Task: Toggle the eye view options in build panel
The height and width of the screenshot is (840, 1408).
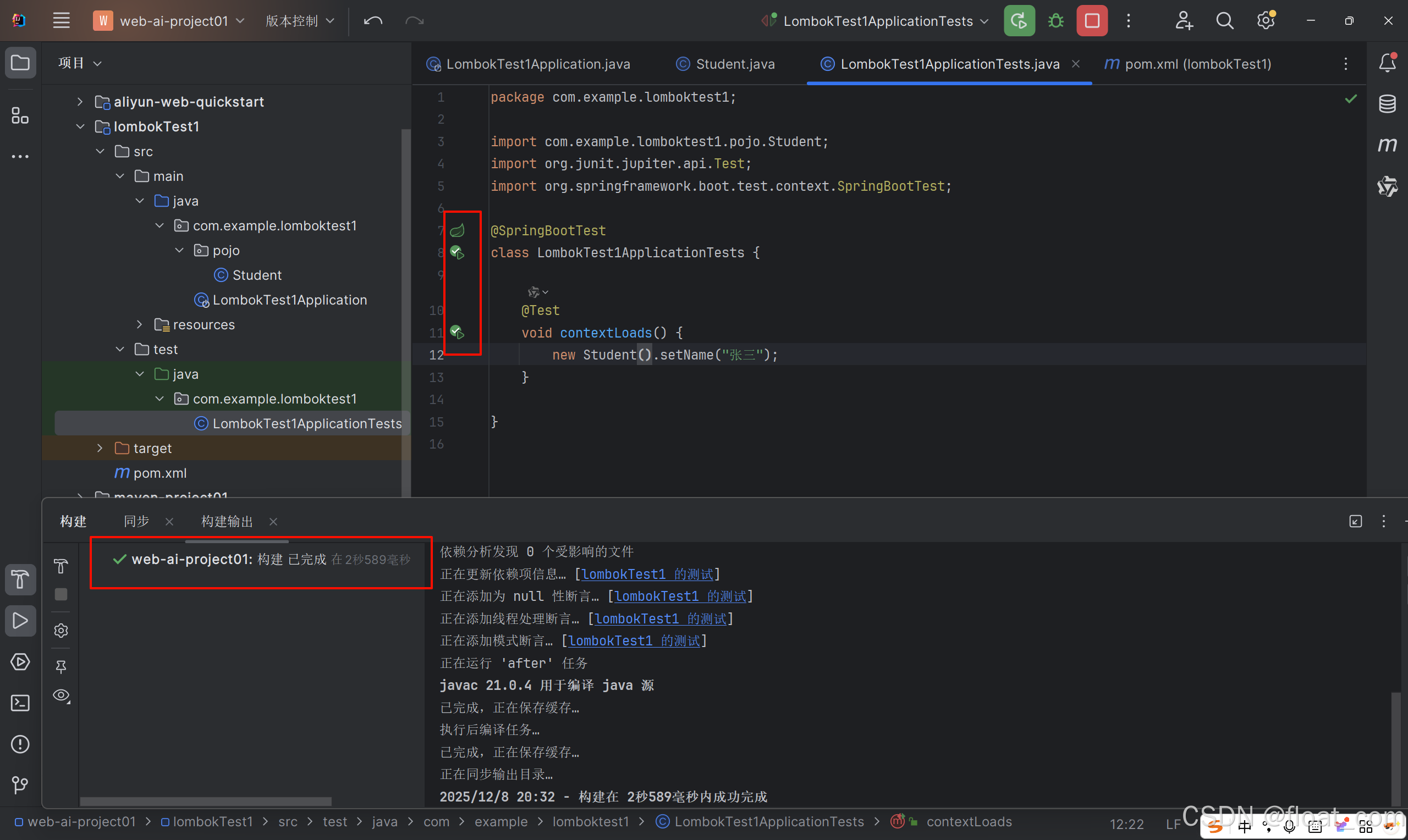Action: tap(61, 695)
